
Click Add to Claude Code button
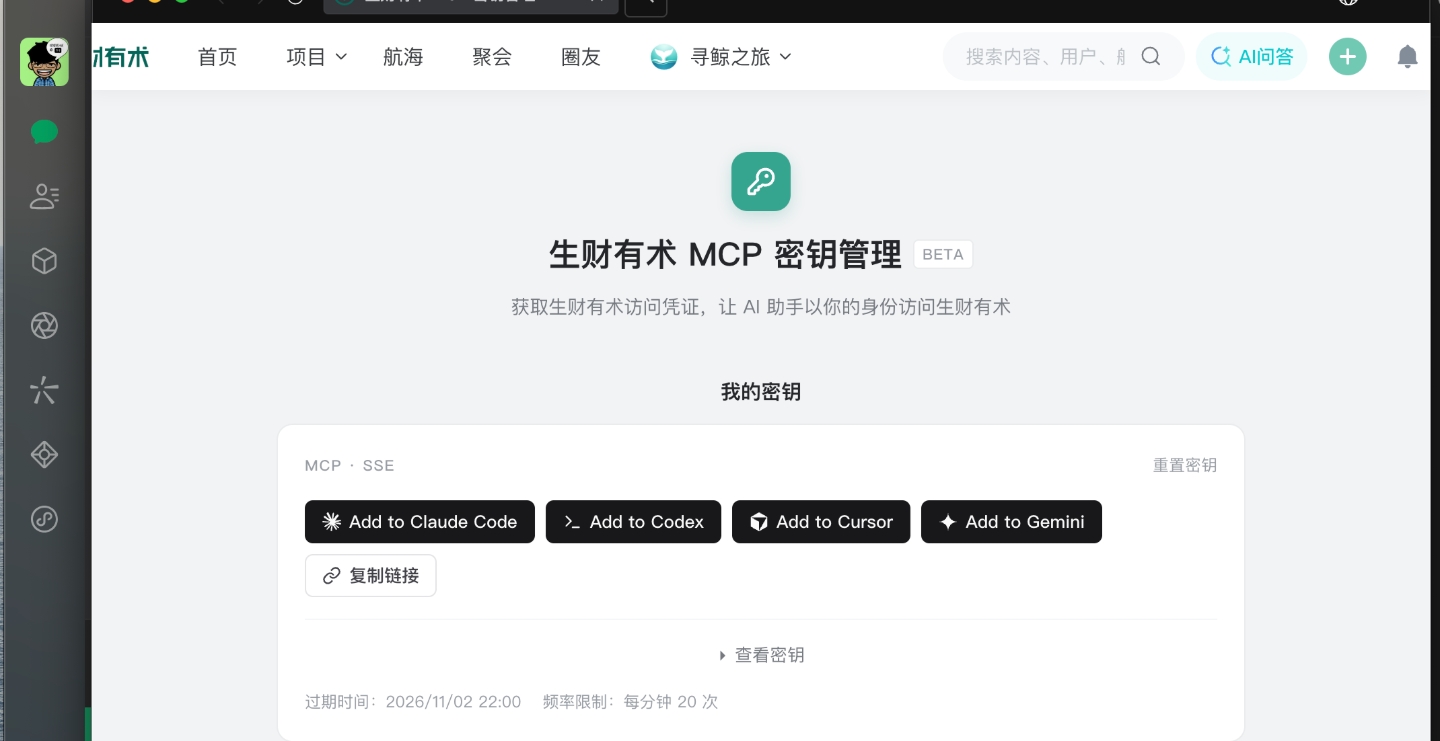tap(420, 522)
